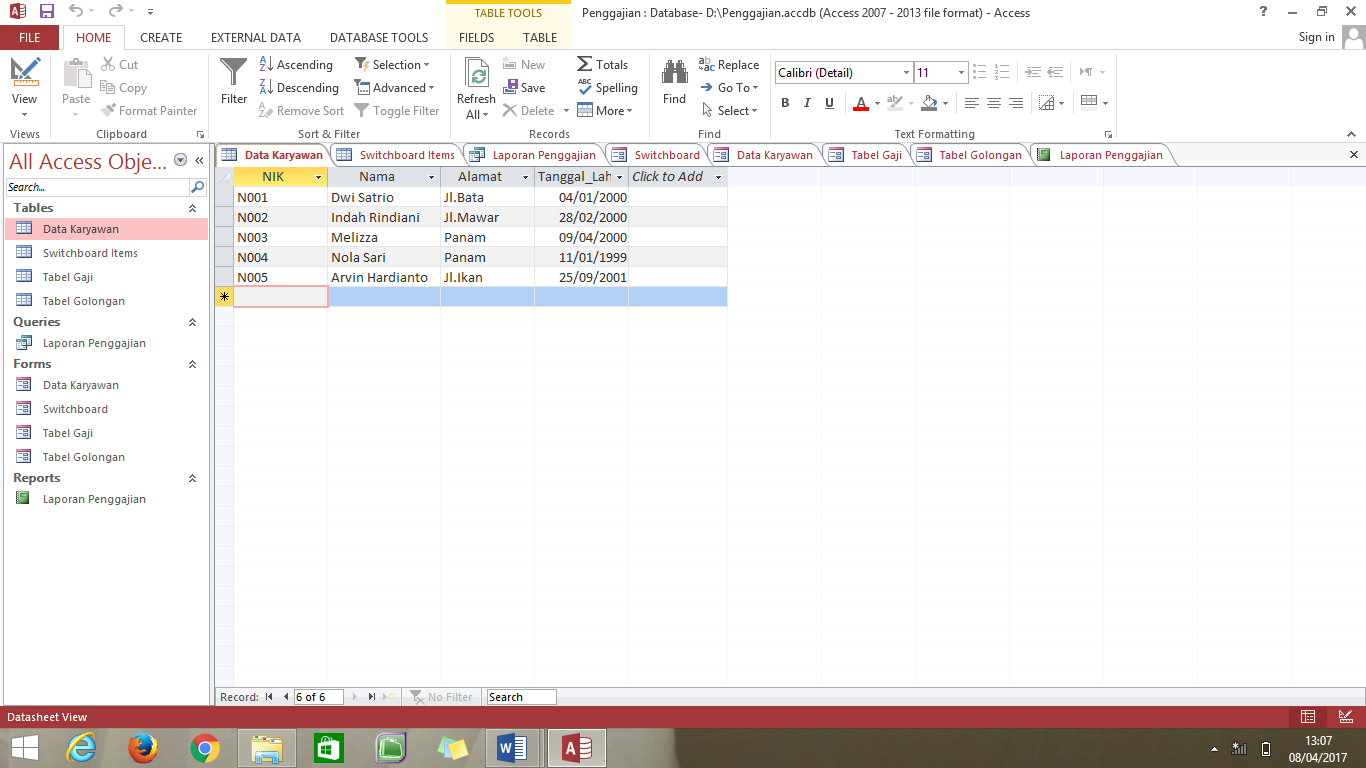The width and height of the screenshot is (1366, 768).
Task: Open the font name combo box
Action: coord(844,73)
